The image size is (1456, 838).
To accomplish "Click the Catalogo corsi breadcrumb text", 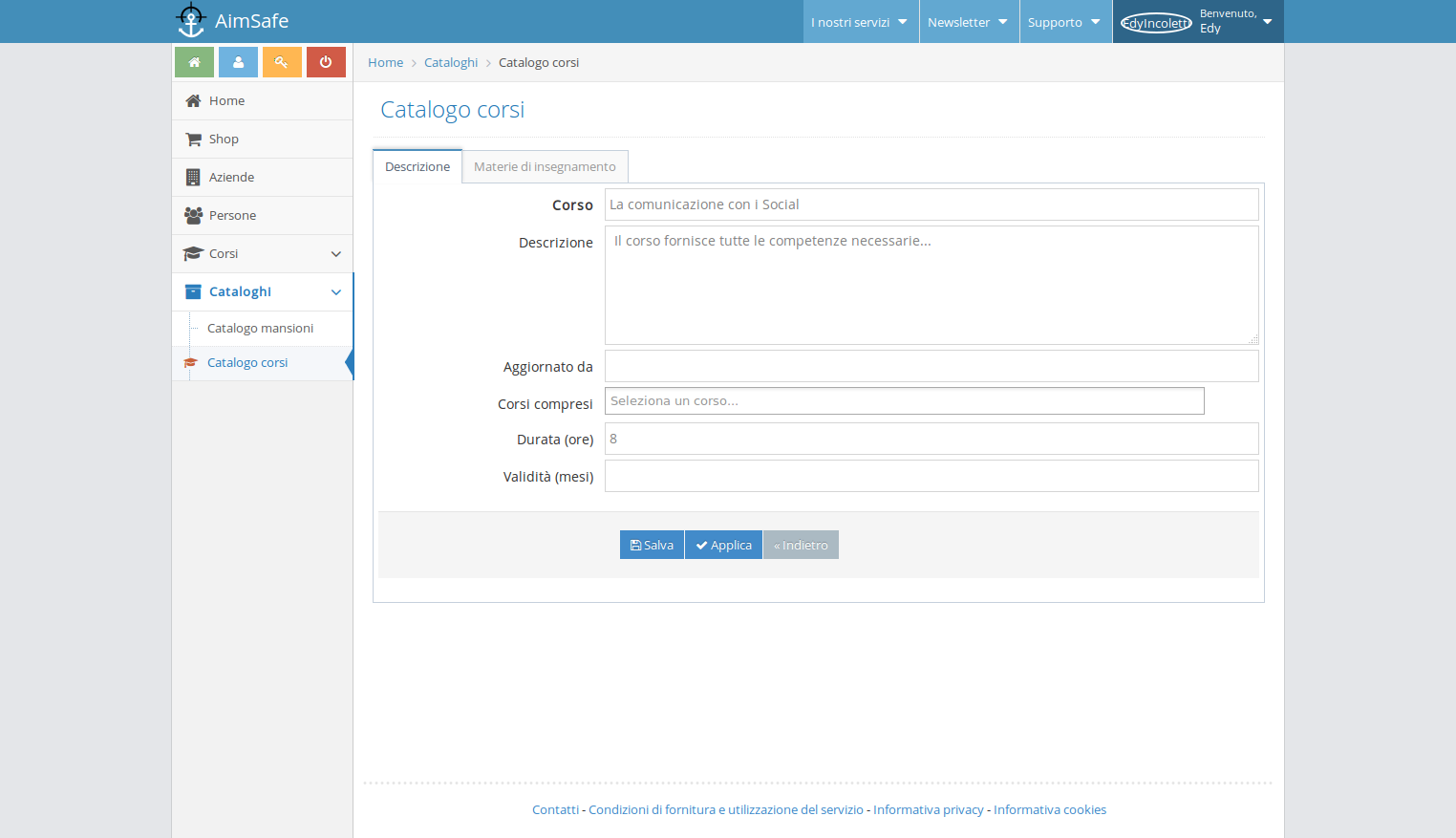I will [539, 62].
